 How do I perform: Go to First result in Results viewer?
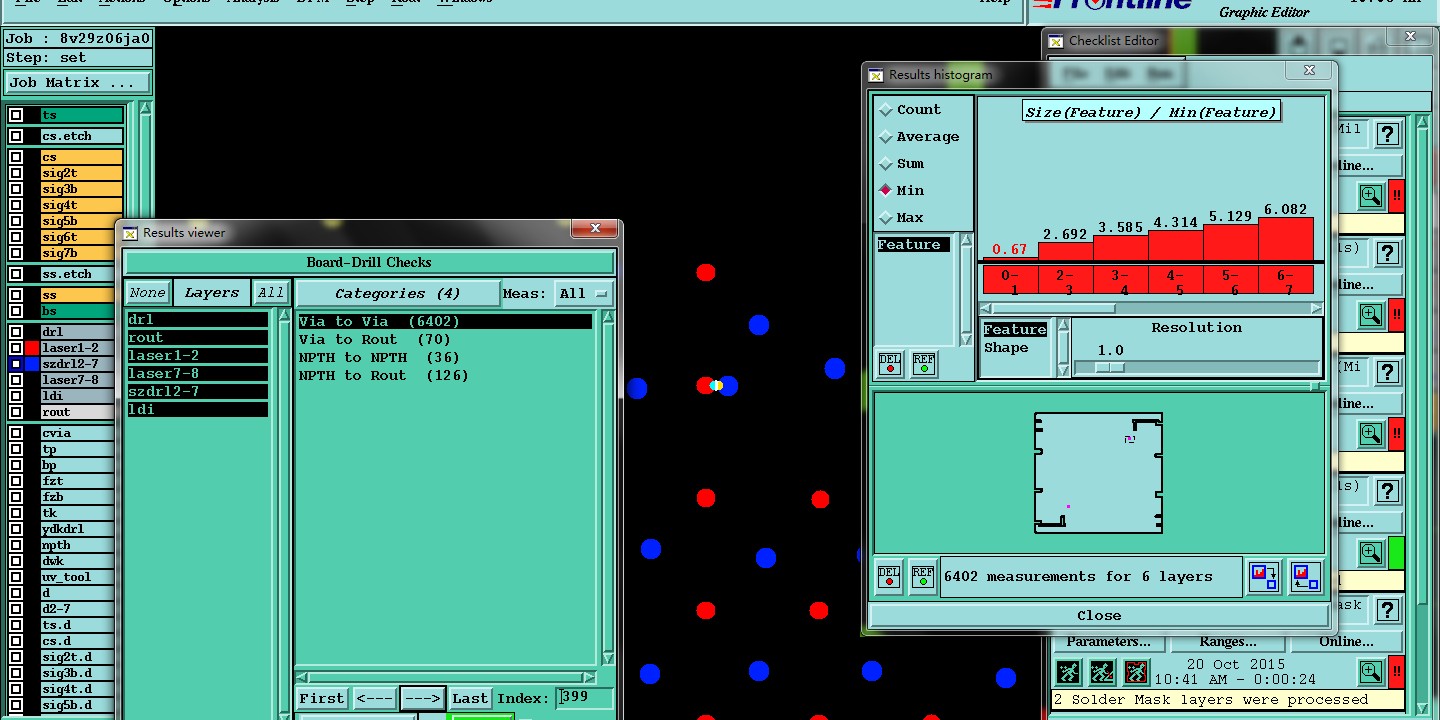click(322, 699)
